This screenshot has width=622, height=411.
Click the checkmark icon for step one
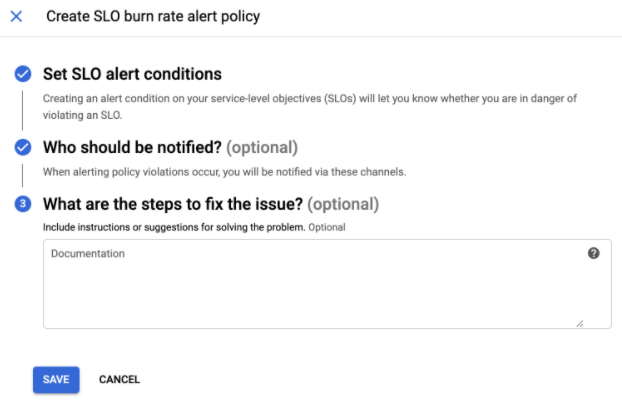23,74
